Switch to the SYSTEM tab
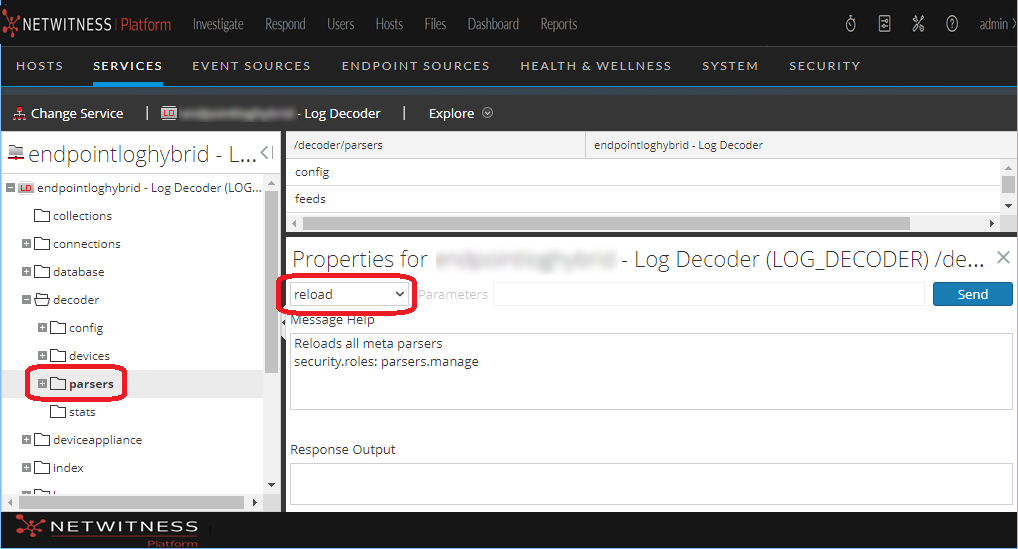This screenshot has height=549, width=1018. point(730,66)
